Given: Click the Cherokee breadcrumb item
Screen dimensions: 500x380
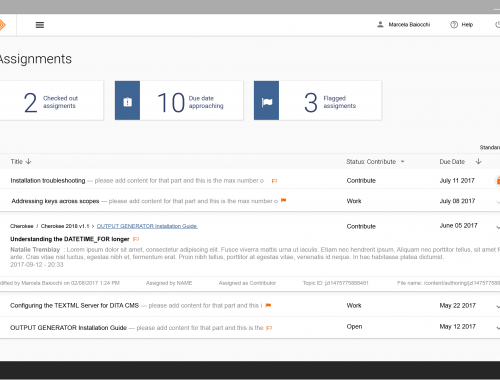Looking at the screenshot, I should (x=22, y=226).
